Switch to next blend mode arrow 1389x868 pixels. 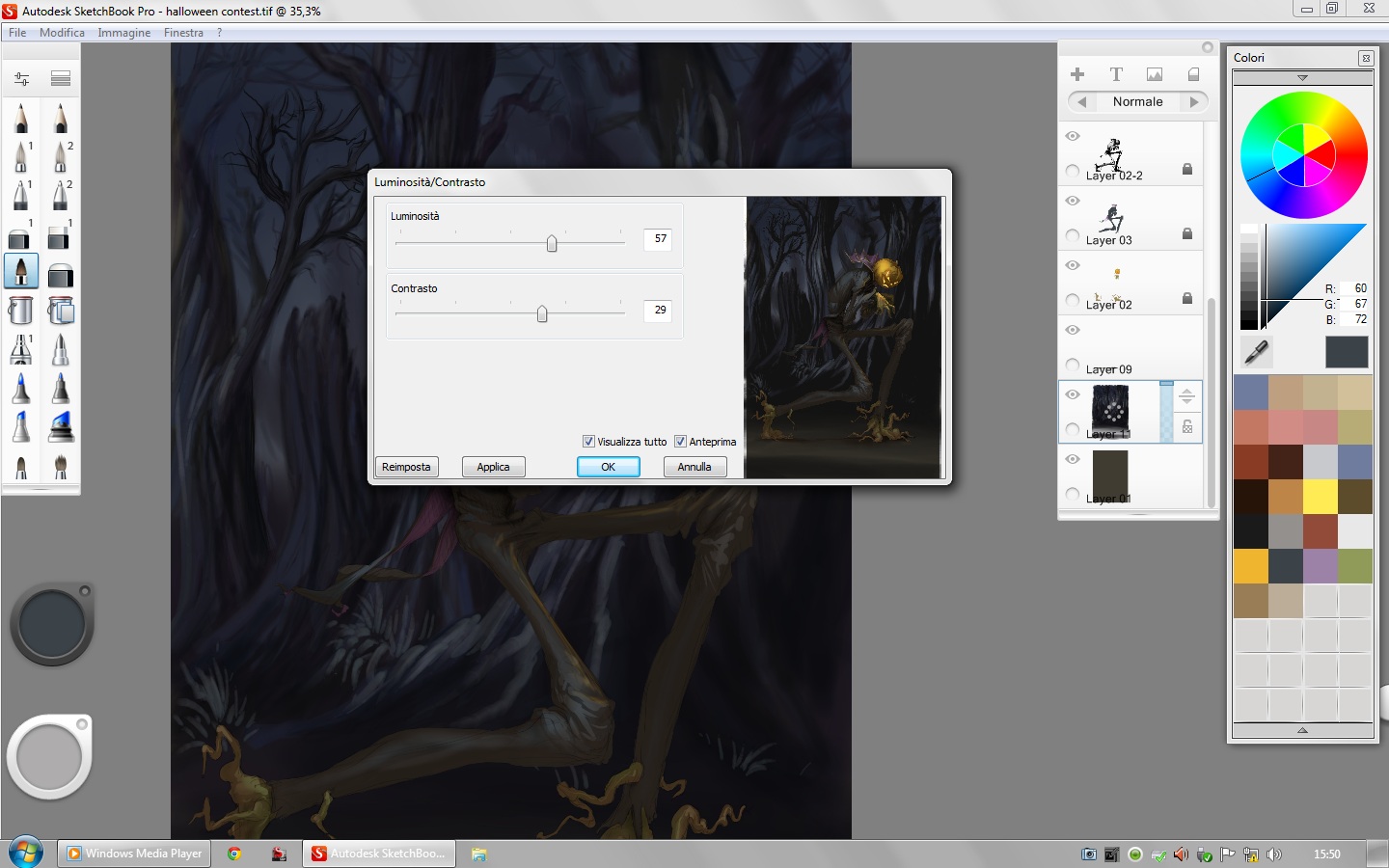click(x=1194, y=101)
